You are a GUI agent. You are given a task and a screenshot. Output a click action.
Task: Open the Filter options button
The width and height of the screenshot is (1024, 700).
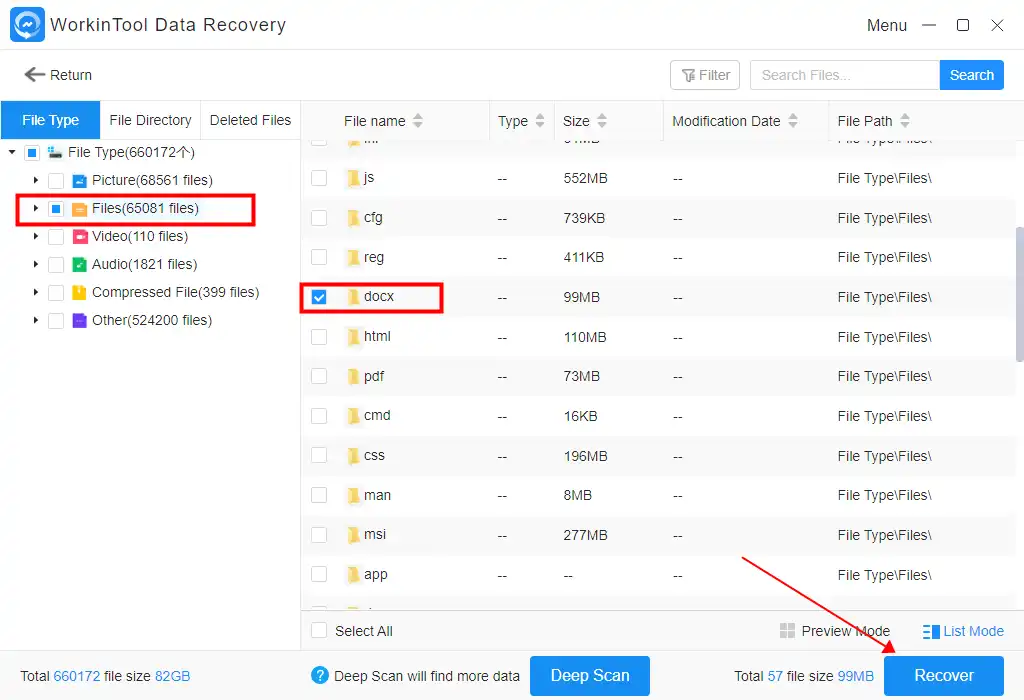pyautogui.click(x=705, y=75)
